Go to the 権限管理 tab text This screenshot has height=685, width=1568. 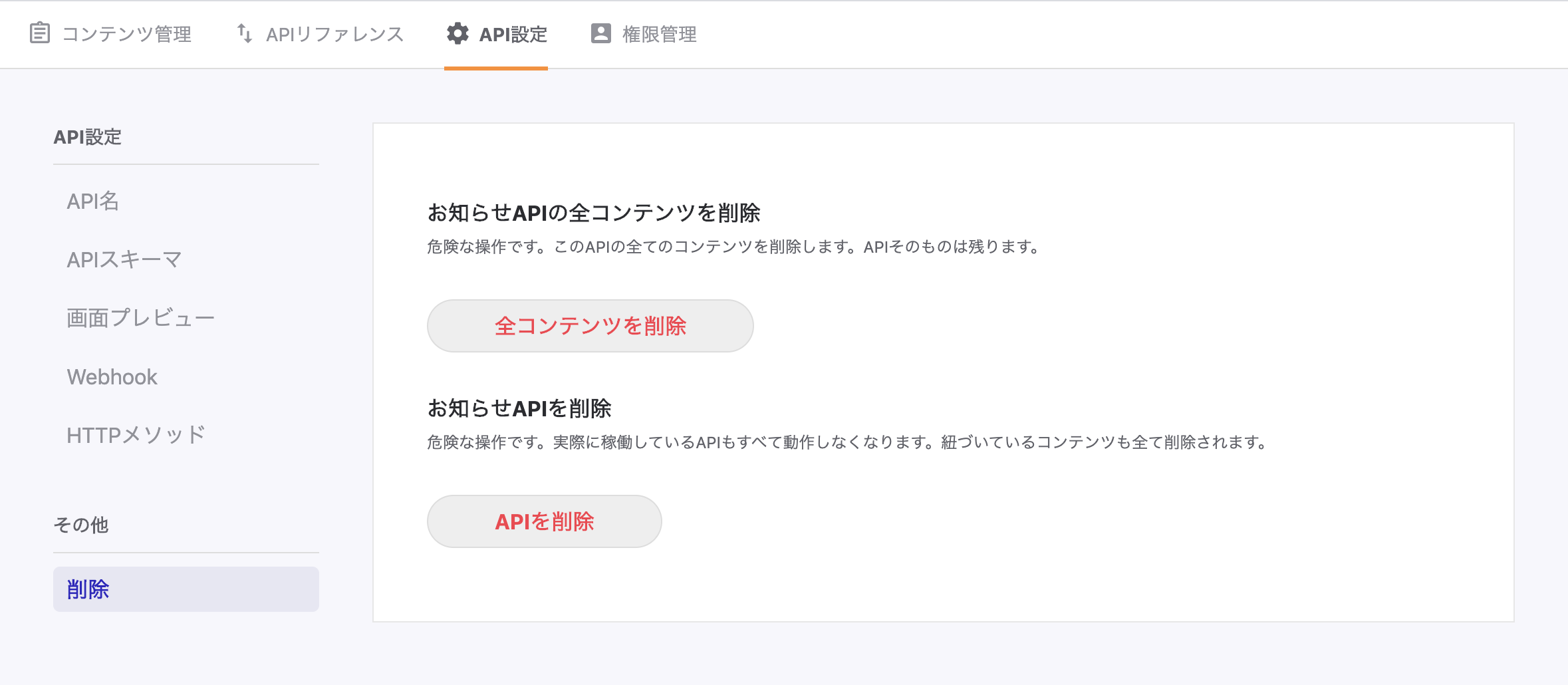click(x=659, y=34)
